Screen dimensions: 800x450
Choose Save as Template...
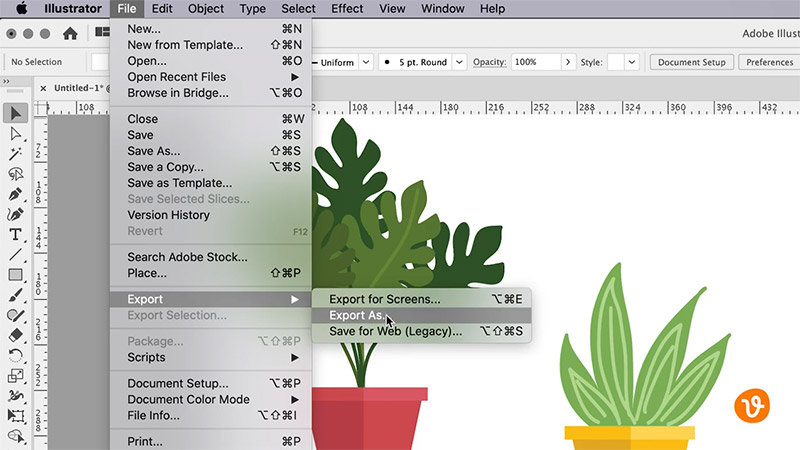click(211, 183)
